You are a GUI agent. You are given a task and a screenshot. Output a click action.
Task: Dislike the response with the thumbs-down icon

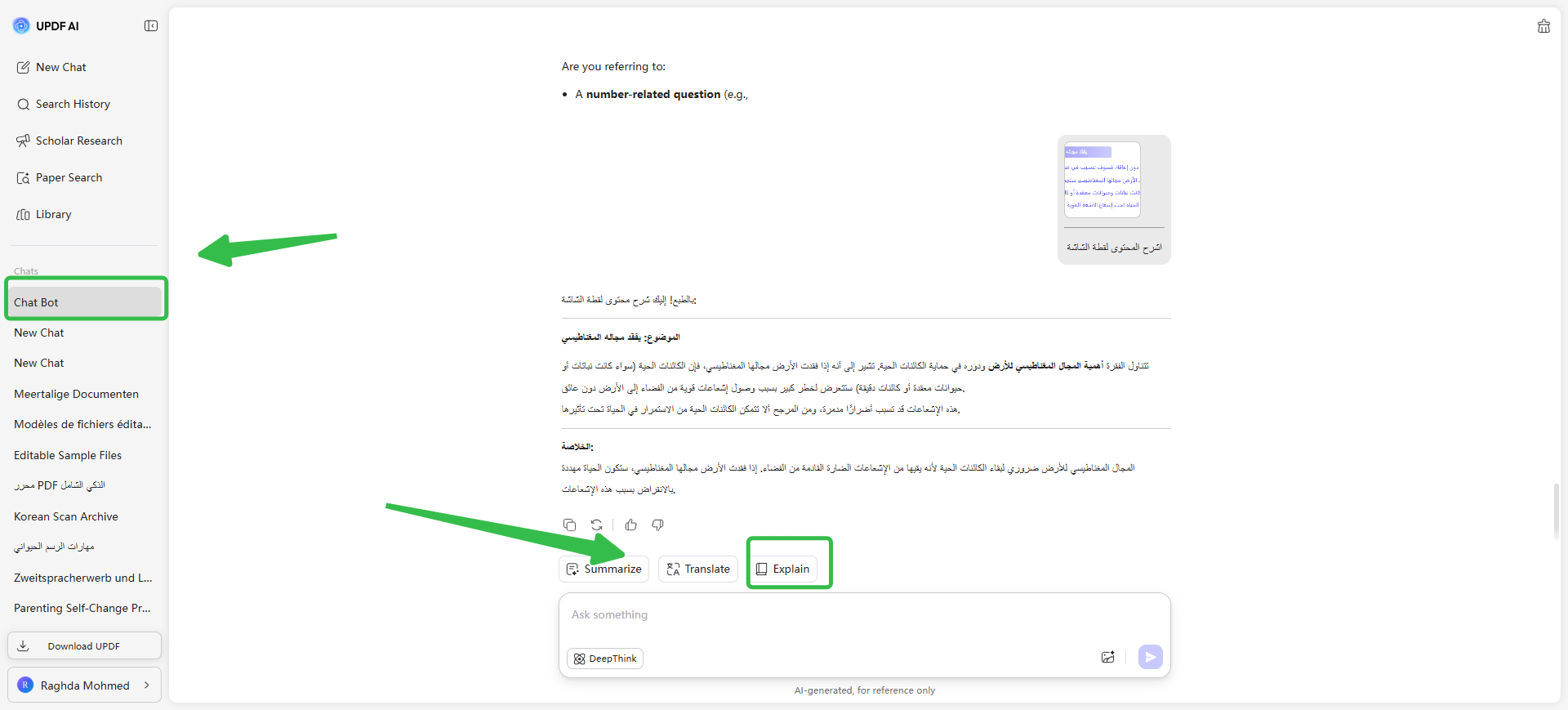pos(657,525)
